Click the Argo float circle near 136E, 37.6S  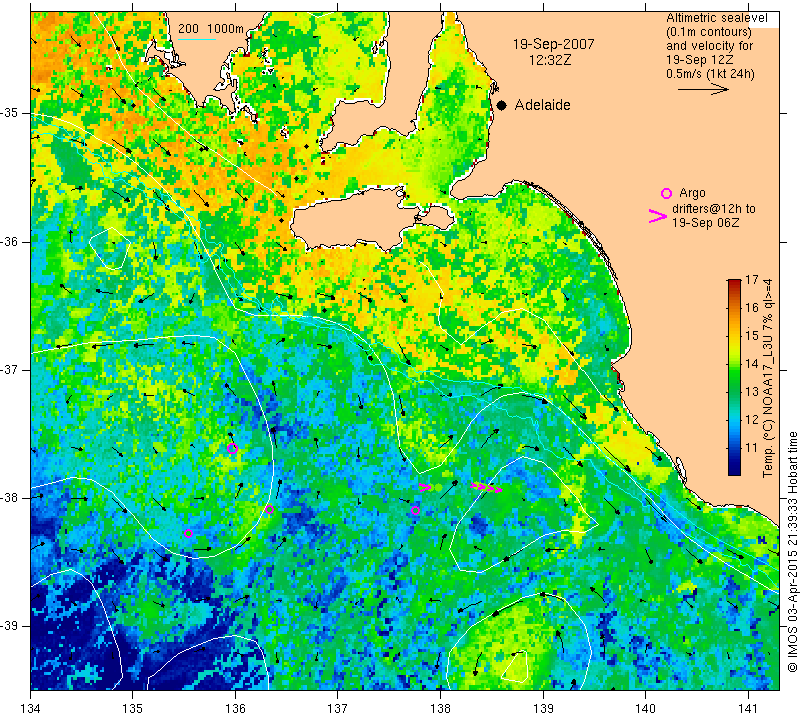coord(232,449)
